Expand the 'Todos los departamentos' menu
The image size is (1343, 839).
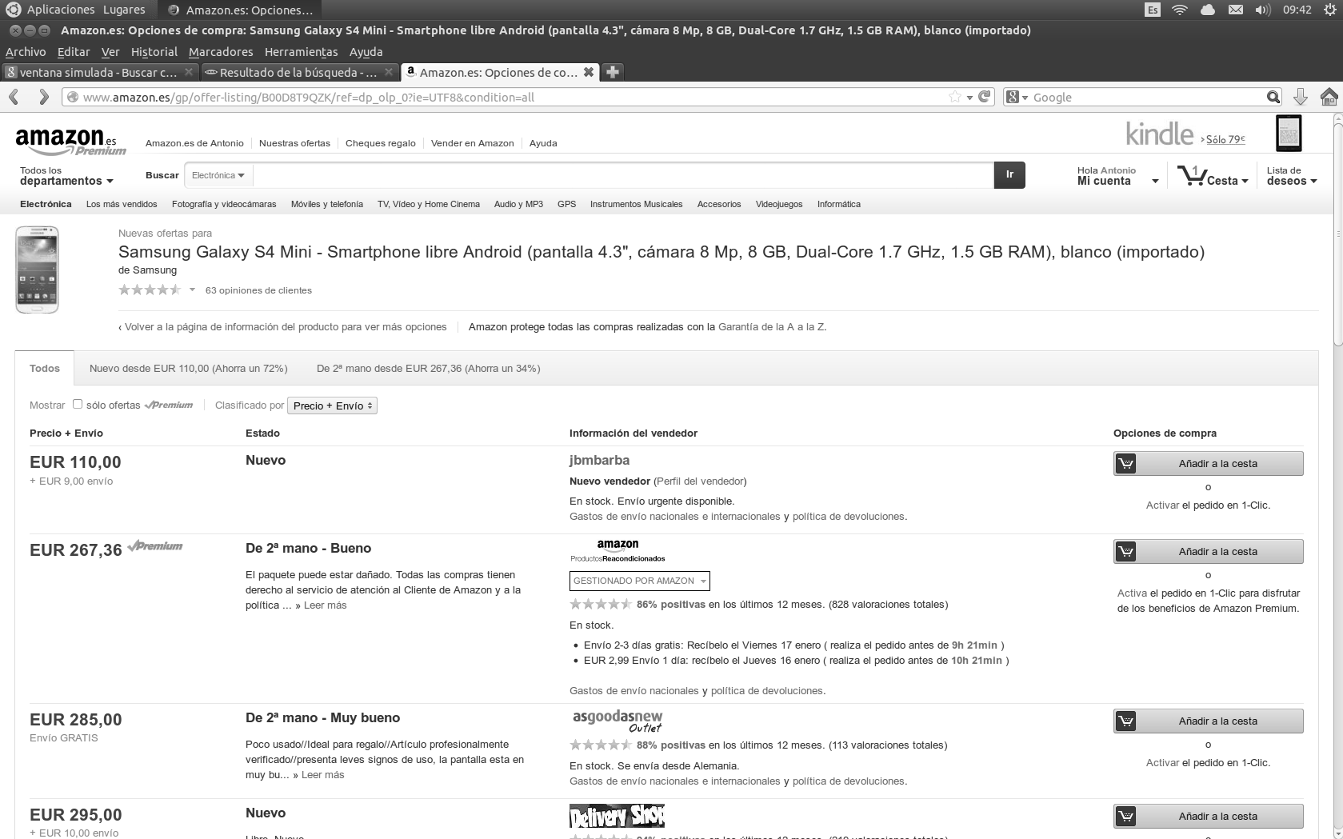click(x=66, y=176)
